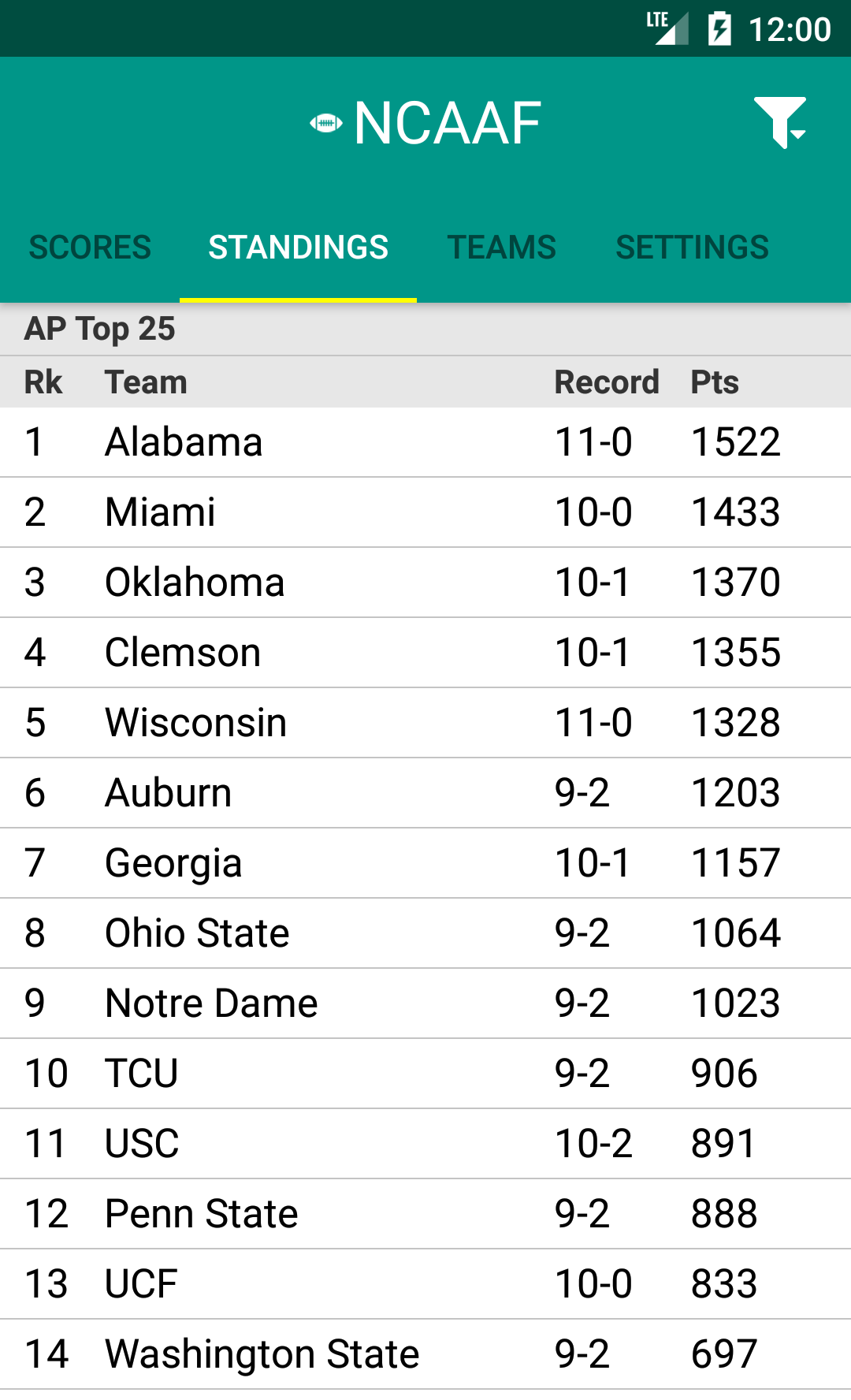Open the filter dropdown icon
The width and height of the screenshot is (851, 1400).
(780, 123)
